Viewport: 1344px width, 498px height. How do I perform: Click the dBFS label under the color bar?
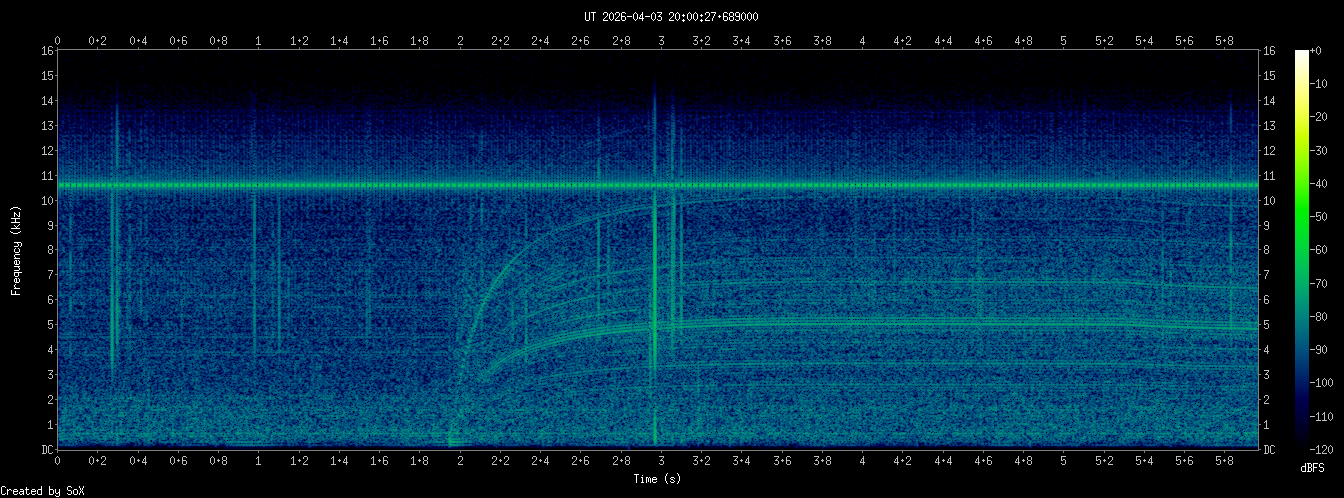(1313, 467)
